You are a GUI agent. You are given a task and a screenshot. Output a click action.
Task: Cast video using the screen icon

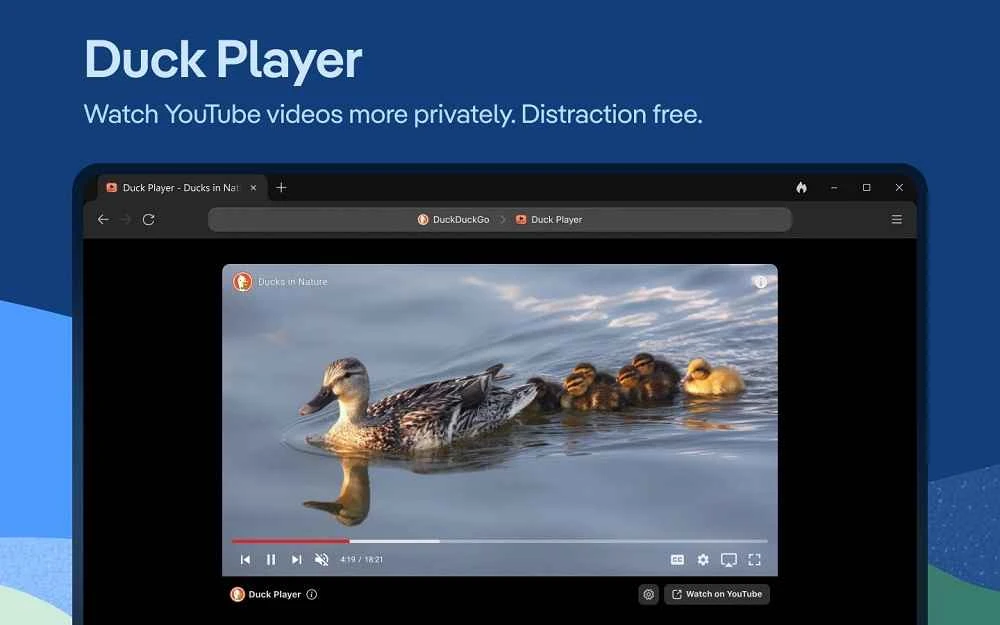click(728, 559)
